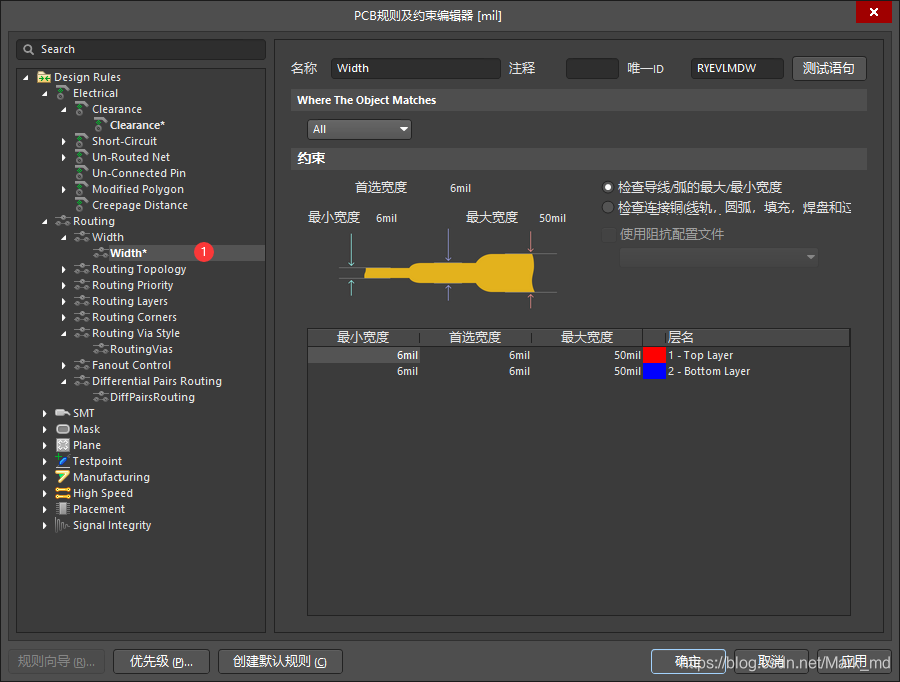Click the Signal Integrity category icon

pyautogui.click(x=61, y=525)
